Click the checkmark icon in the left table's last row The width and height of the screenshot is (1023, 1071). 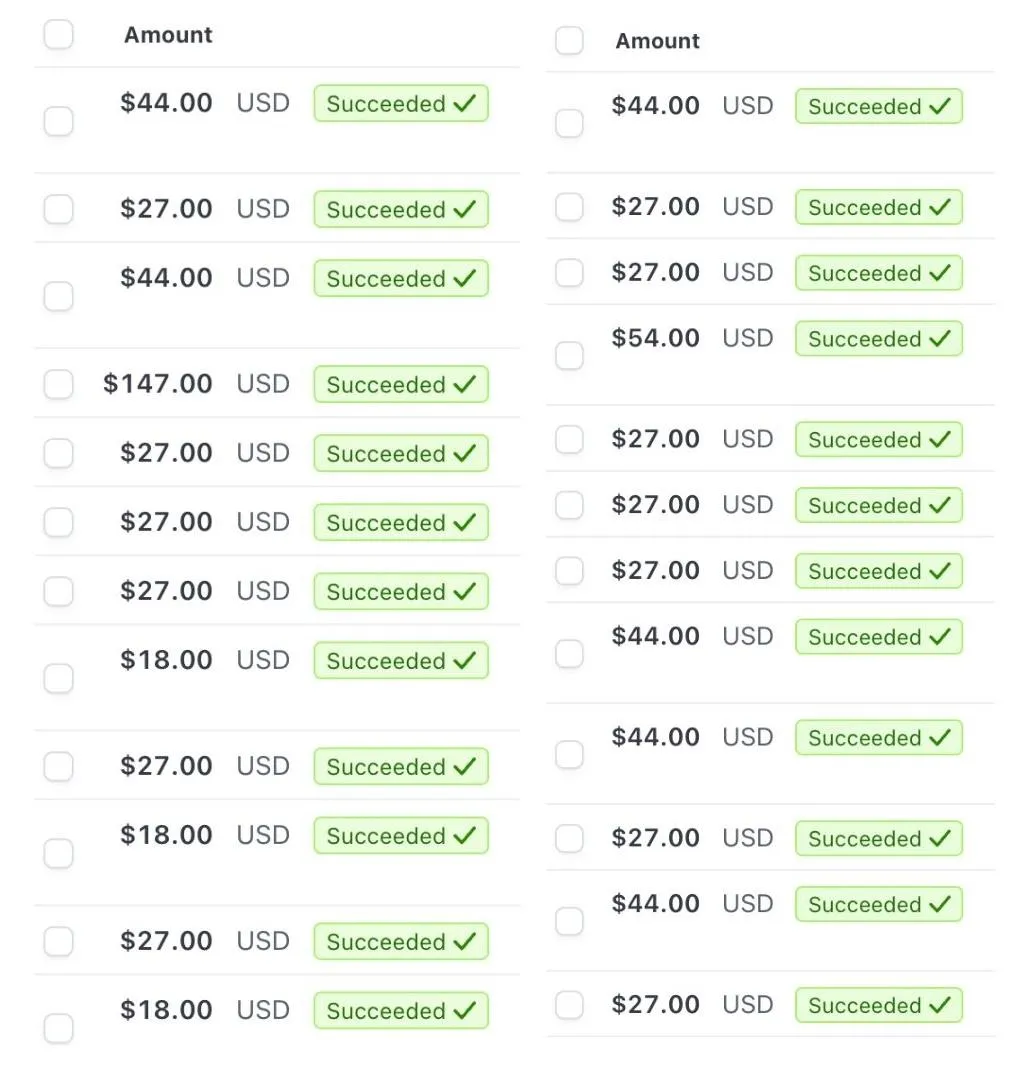coord(464,1011)
